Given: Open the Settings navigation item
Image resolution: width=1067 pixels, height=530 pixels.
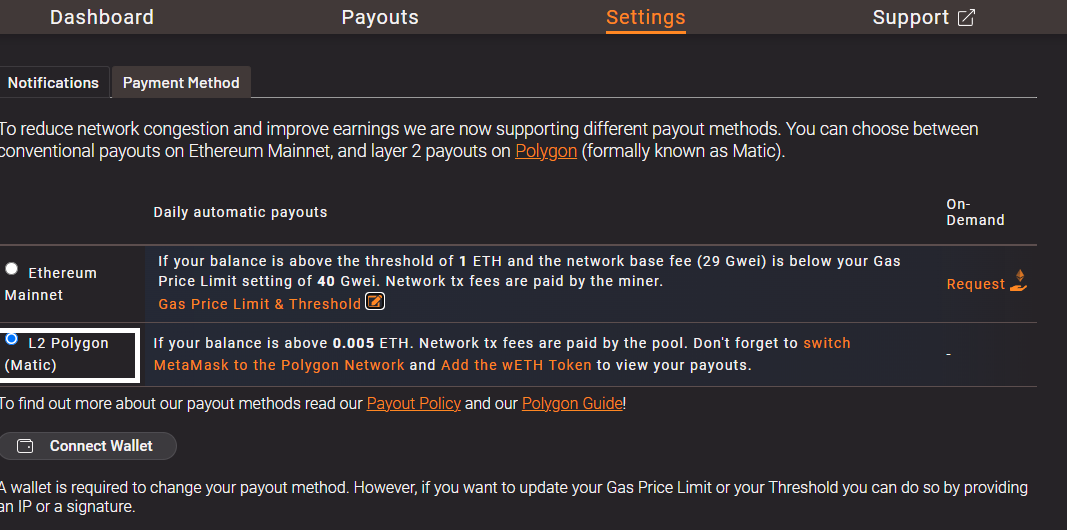Looking at the screenshot, I should [x=646, y=18].
